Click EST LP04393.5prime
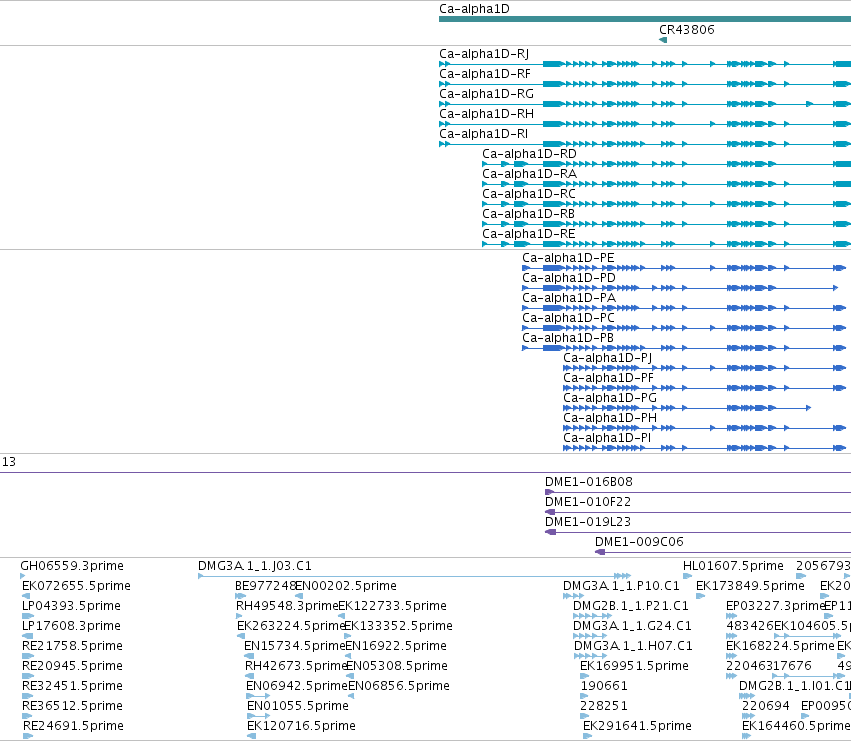 pyautogui.click(x=71, y=606)
